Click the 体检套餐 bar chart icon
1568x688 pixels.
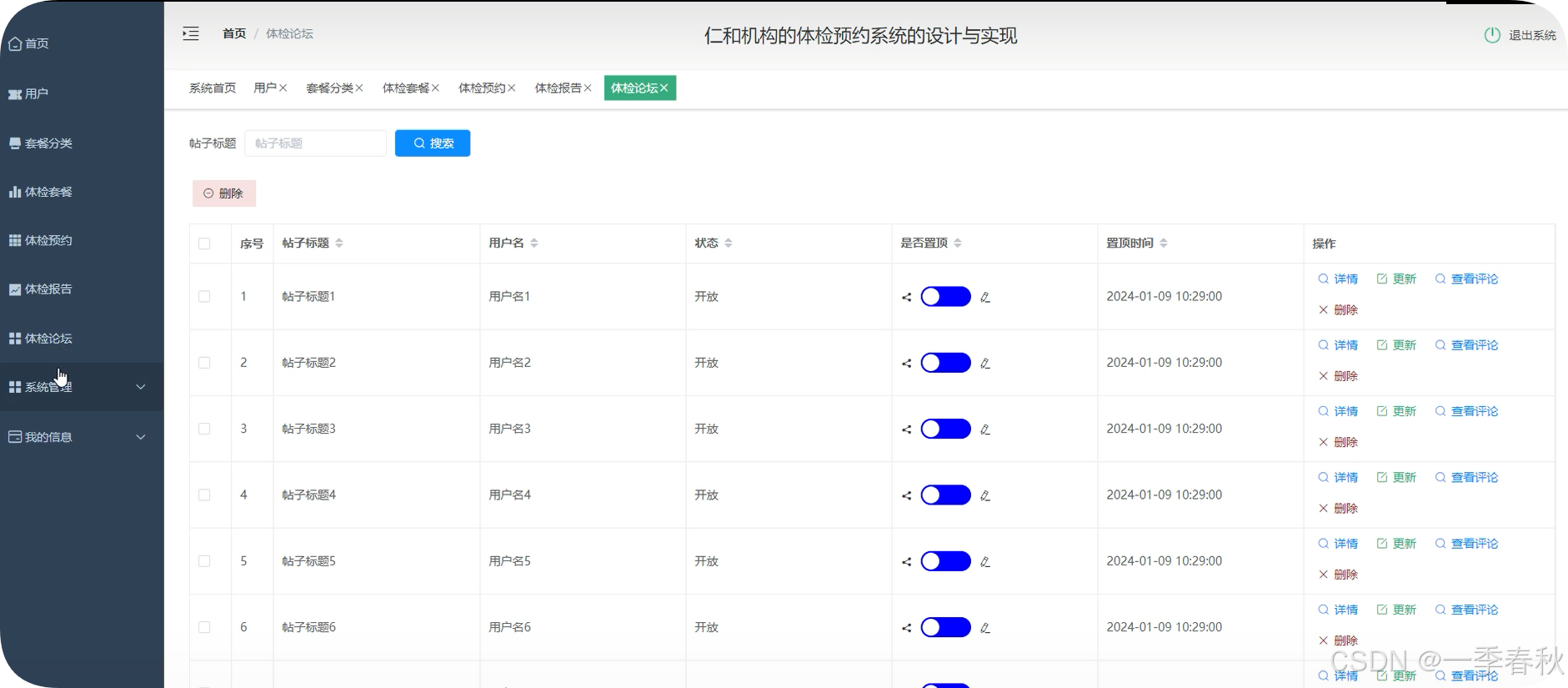point(15,192)
